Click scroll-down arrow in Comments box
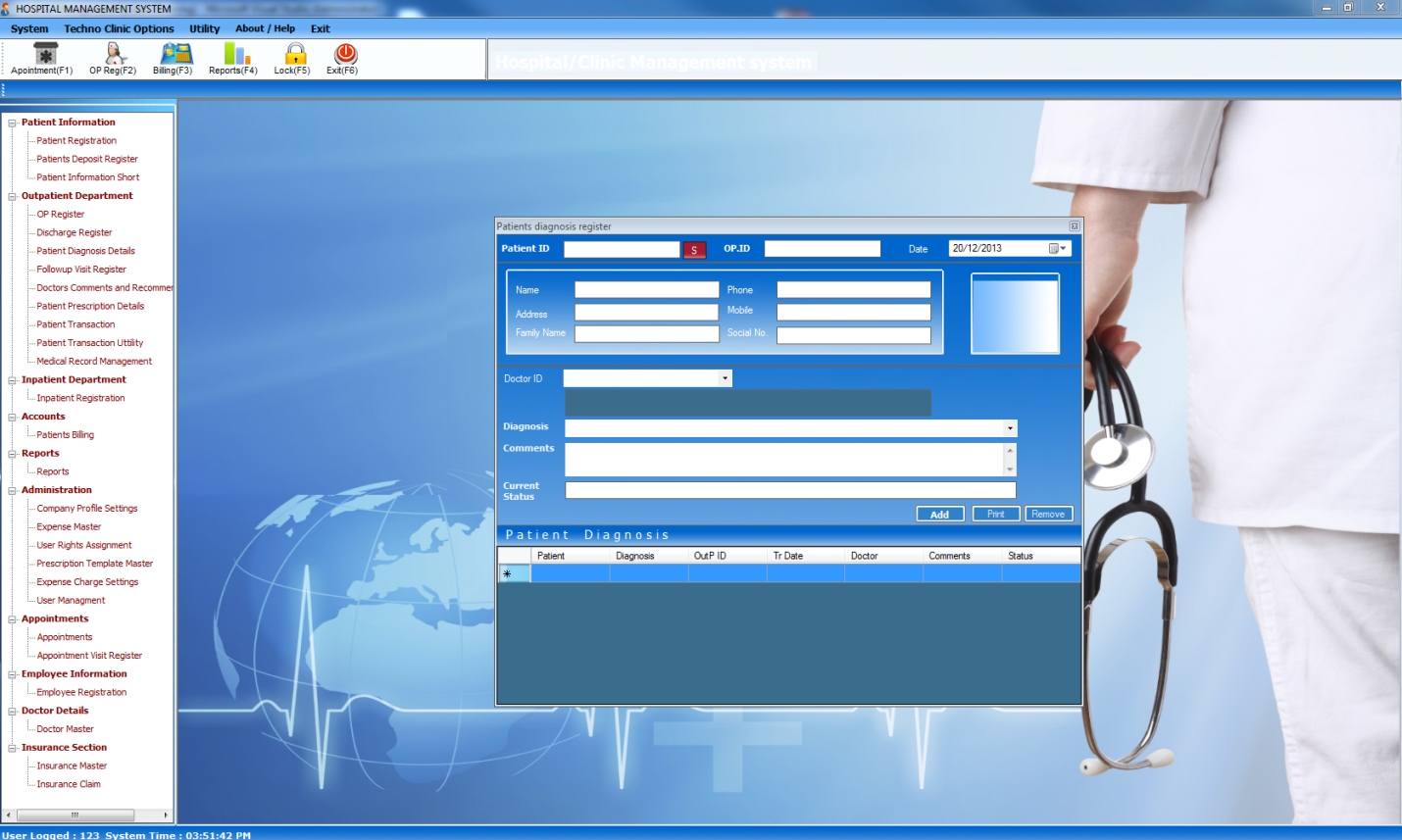This screenshot has height=840, width=1402. (x=1010, y=469)
